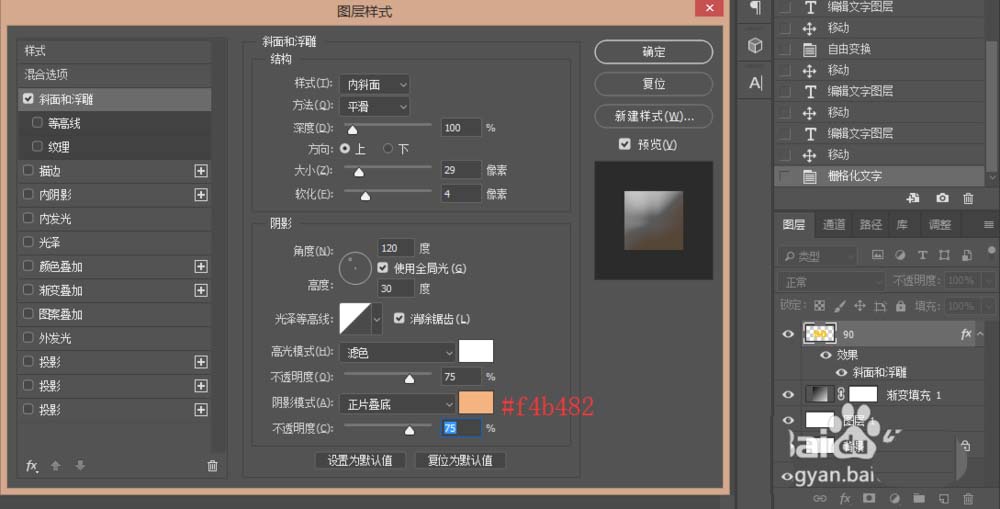The image size is (1000, 509).
Task: Hide layer 90 with its eye icon
Action: 788,334
